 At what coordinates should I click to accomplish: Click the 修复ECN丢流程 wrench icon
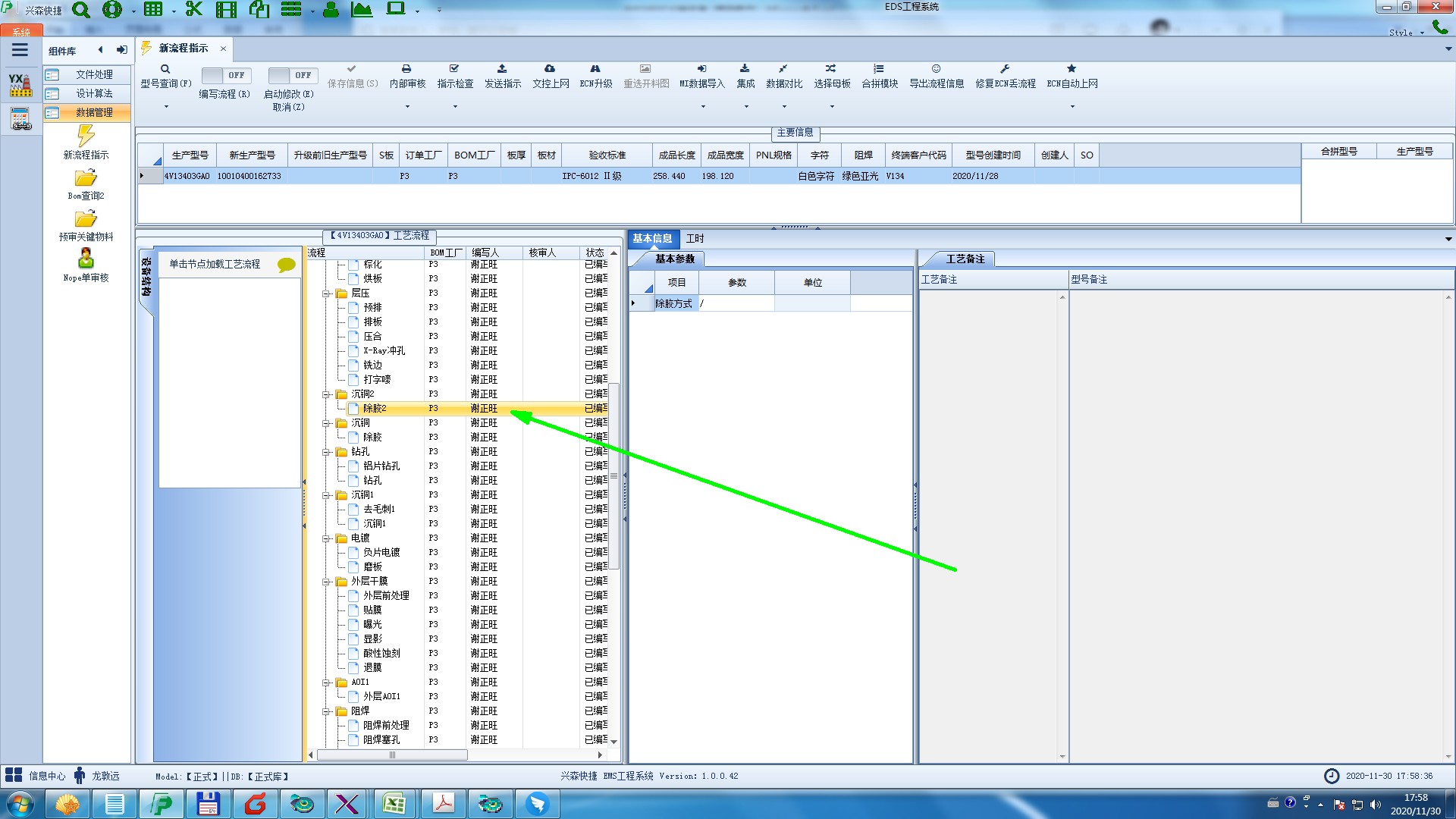(x=1005, y=69)
